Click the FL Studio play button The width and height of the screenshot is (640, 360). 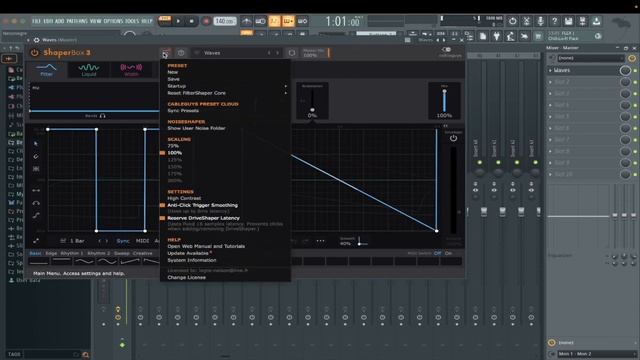178,21
